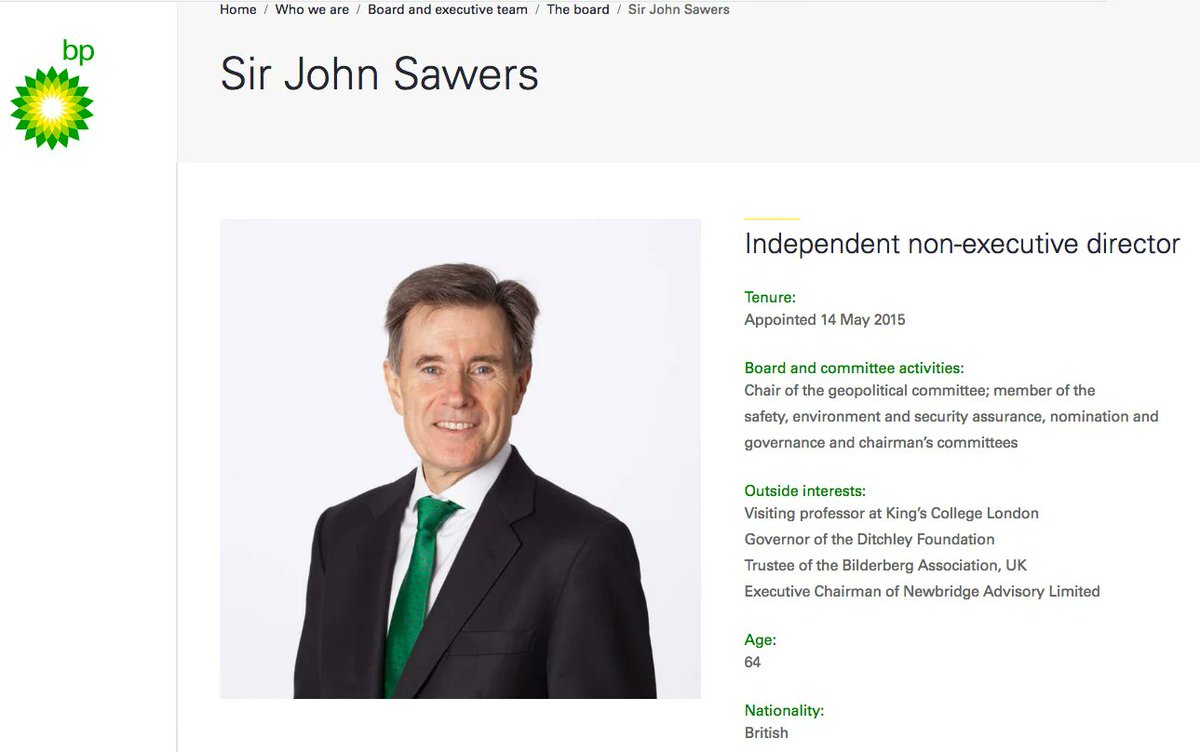This screenshot has height=752, width=1200.
Task: Select the Tenure label
Action: (770, 297)
